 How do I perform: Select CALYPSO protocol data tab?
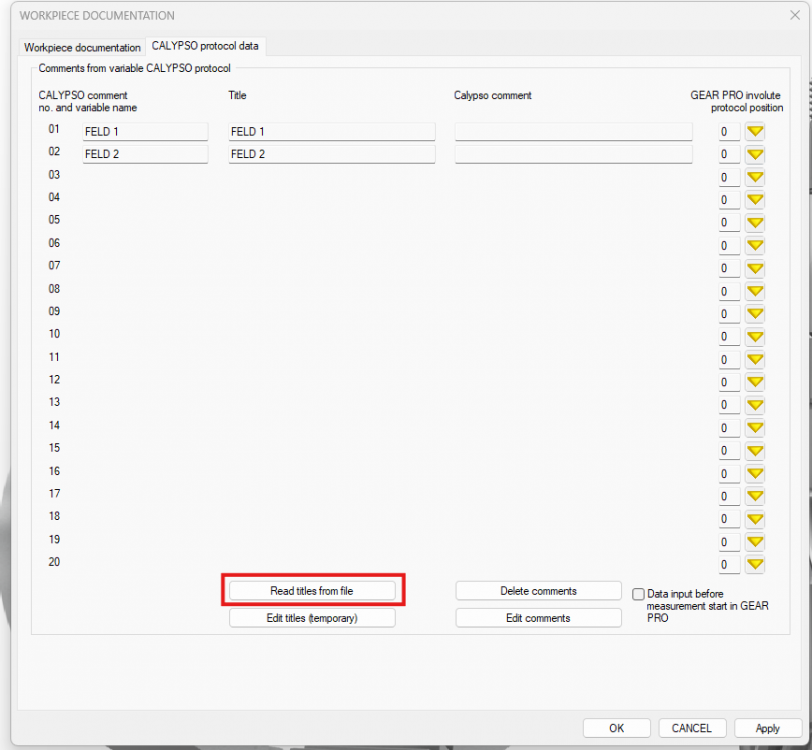(x=205, y=46)
